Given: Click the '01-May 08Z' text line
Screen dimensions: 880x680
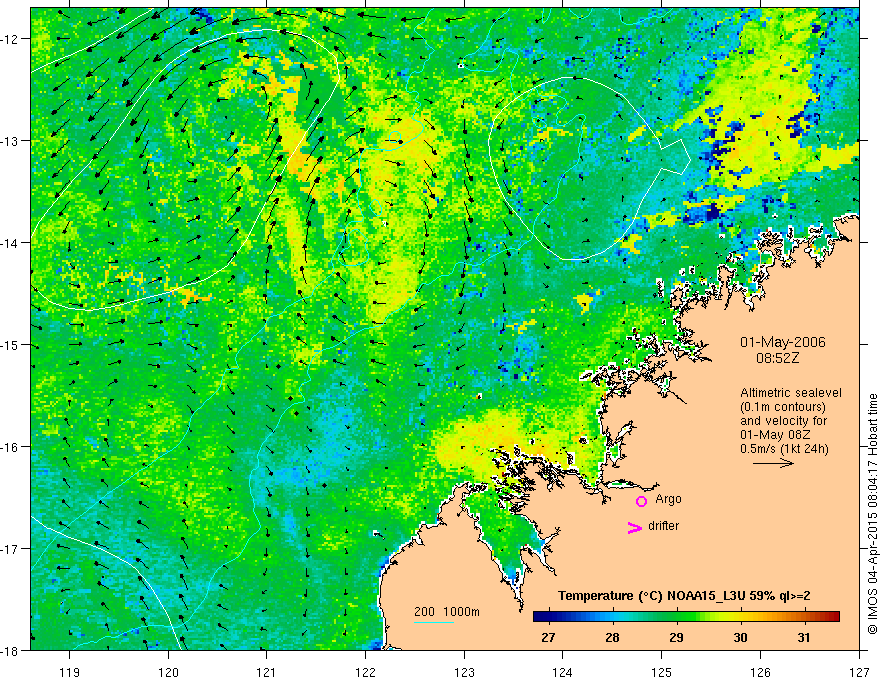Looking at the screenshot, I should [x=775, y=434].
